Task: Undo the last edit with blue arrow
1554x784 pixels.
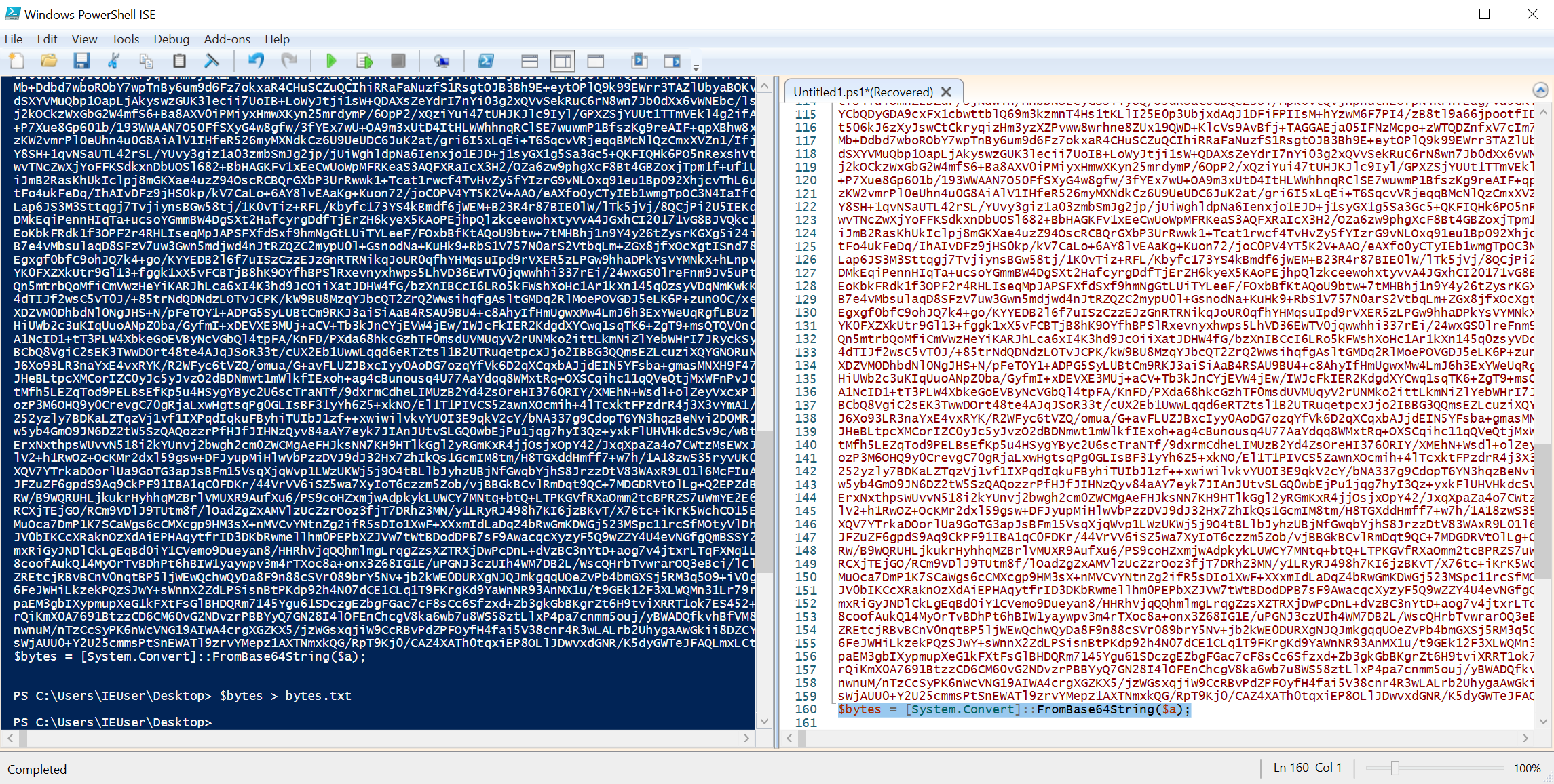Action: pyautogui.click(x=256, y=61)
